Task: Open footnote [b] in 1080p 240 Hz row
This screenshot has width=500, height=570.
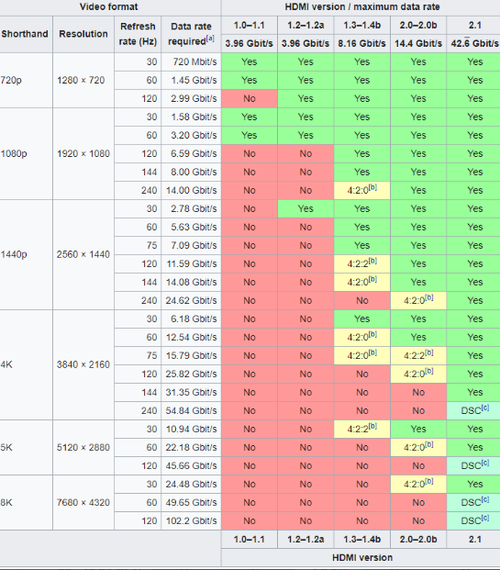Action: (x=372, y=188)
